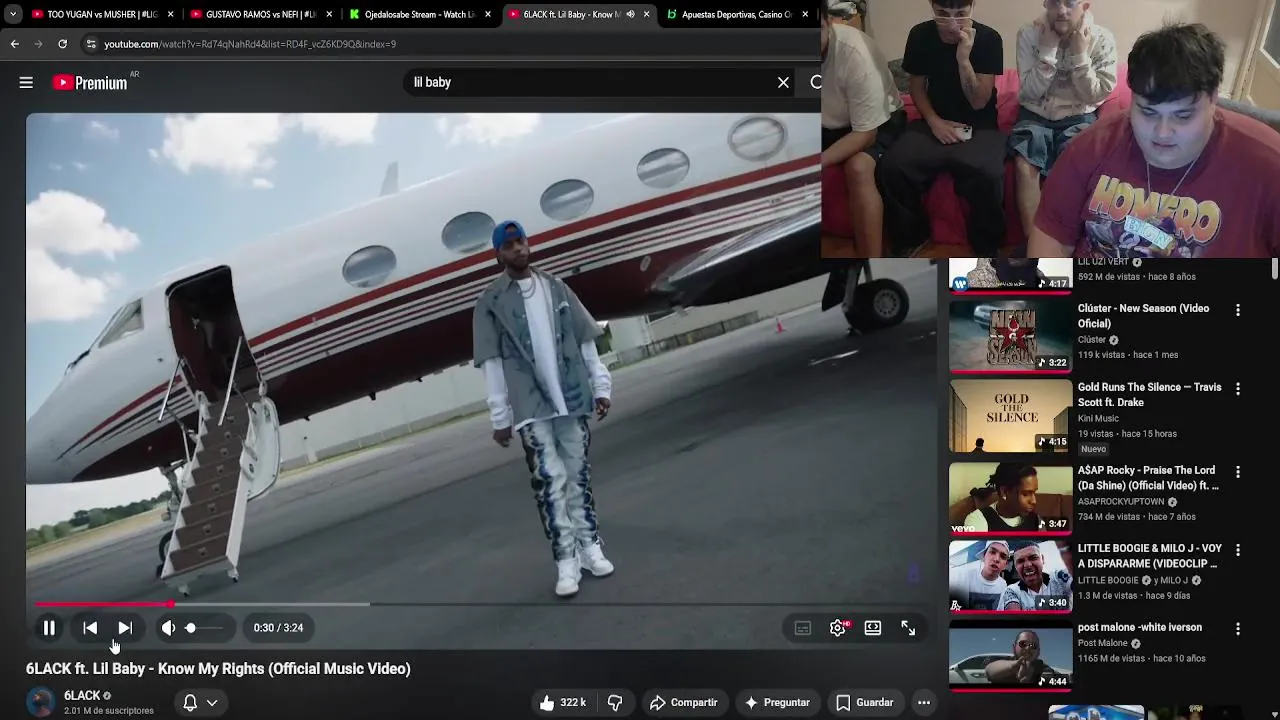Image resolution: width=1280 pixels, height=720 pixels.
Task: Click the search magnifier button
Action: click(815, 83)
